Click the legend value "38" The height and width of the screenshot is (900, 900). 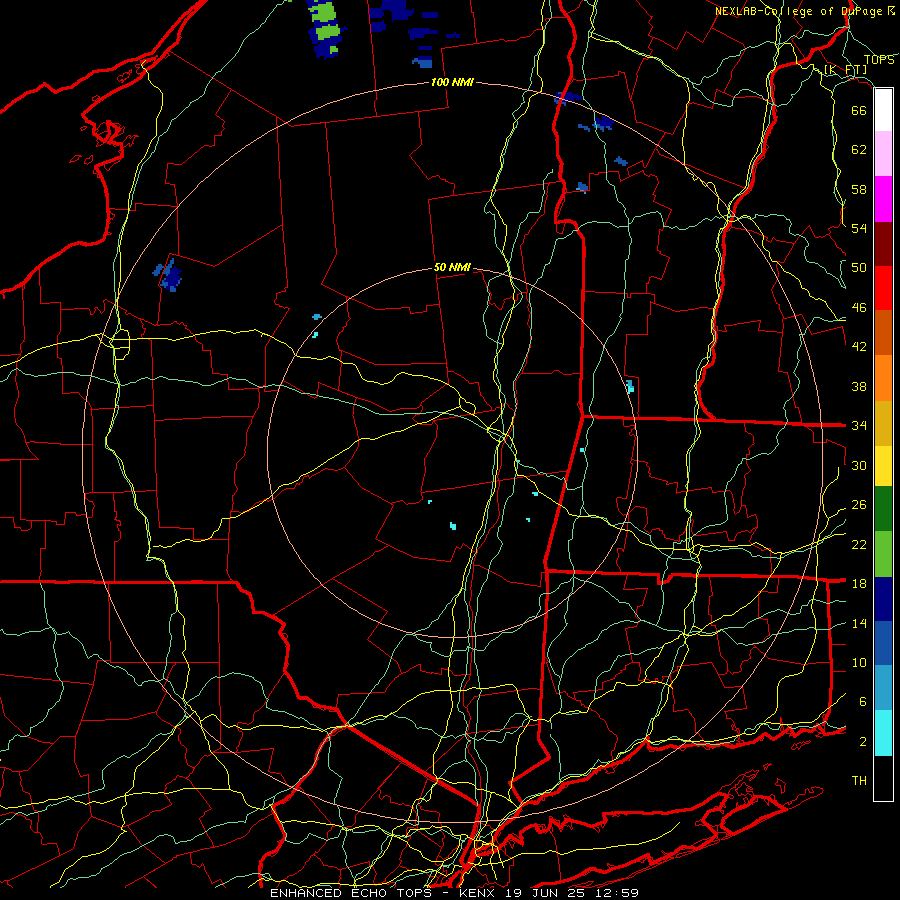[859, 386]
